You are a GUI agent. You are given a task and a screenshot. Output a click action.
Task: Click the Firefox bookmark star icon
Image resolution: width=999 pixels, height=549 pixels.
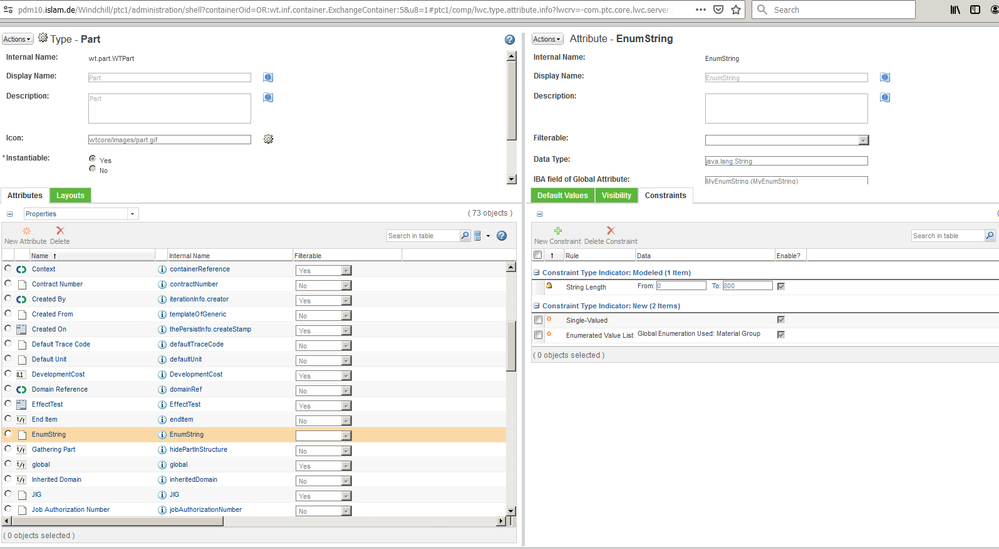[736, 10]
